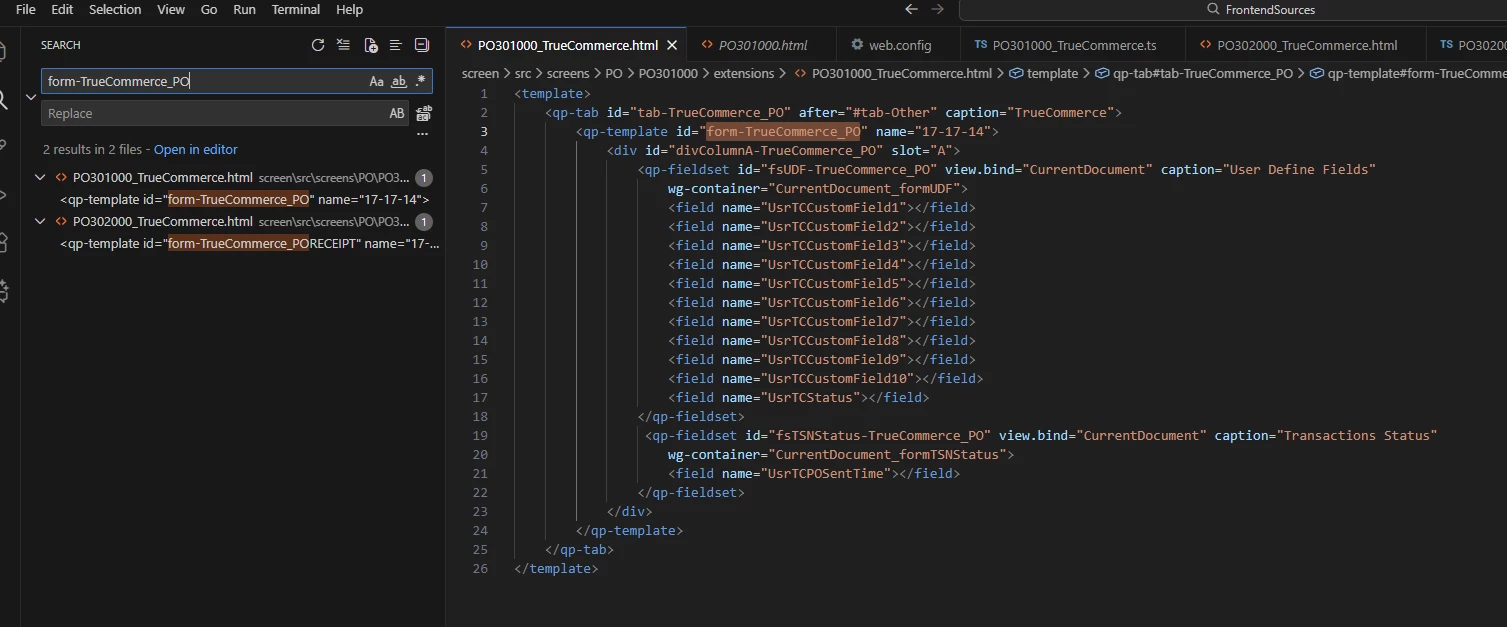Toggle Use Regular Expression option

pos(420,81)
